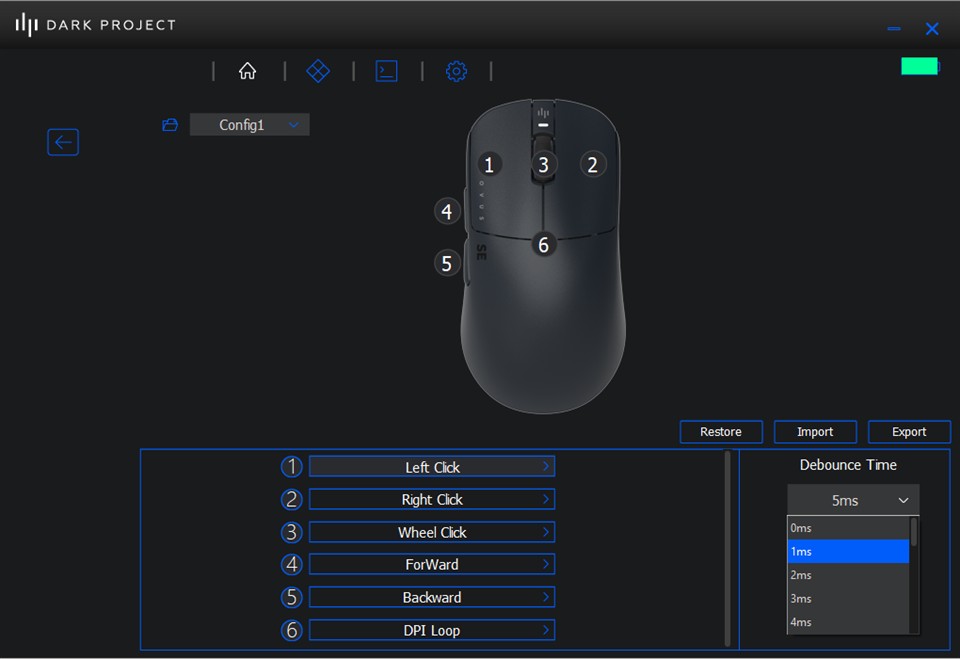Click the Restore button
This screenshot has width=960, height=659.
(720, 432)
